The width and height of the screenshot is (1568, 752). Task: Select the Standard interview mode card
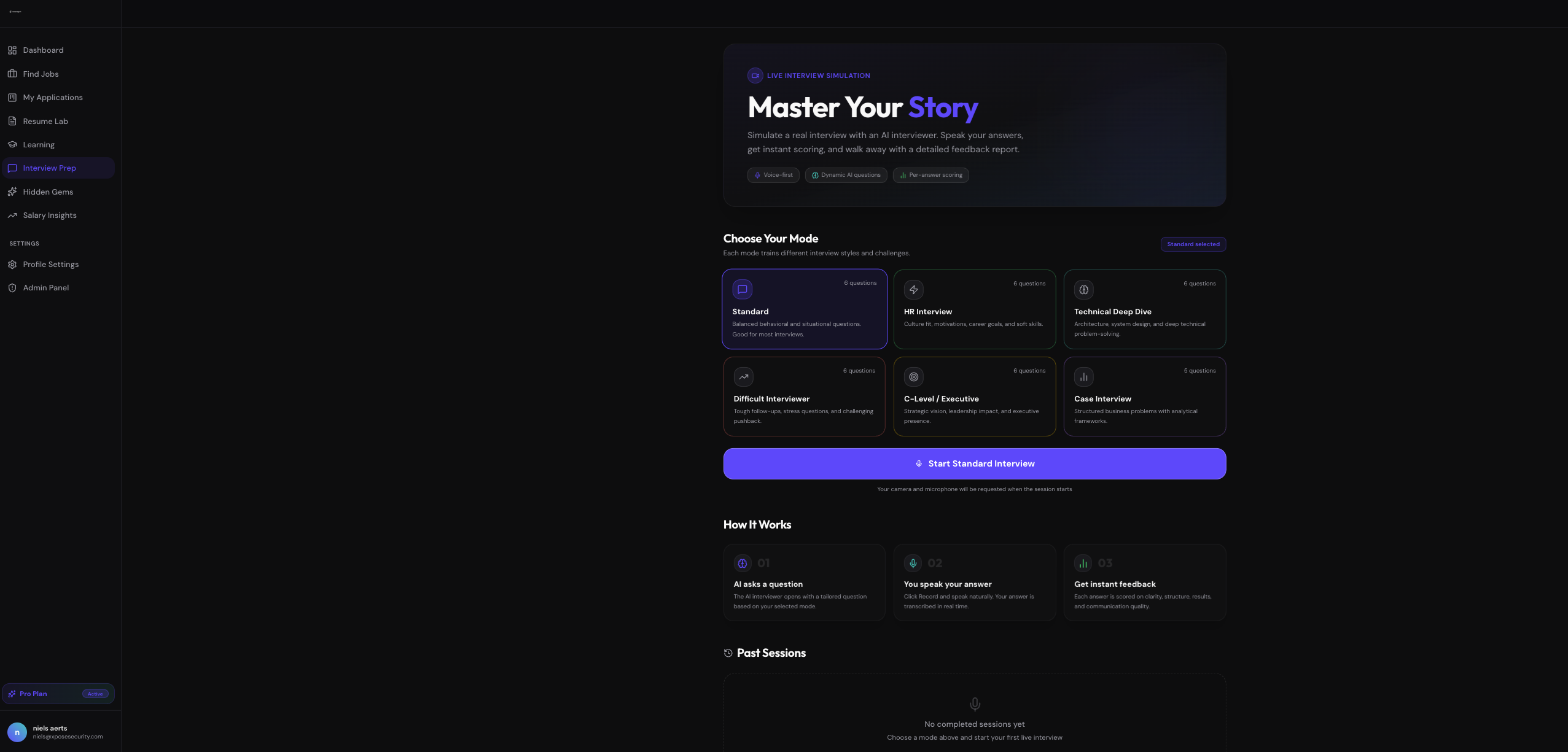804,309
